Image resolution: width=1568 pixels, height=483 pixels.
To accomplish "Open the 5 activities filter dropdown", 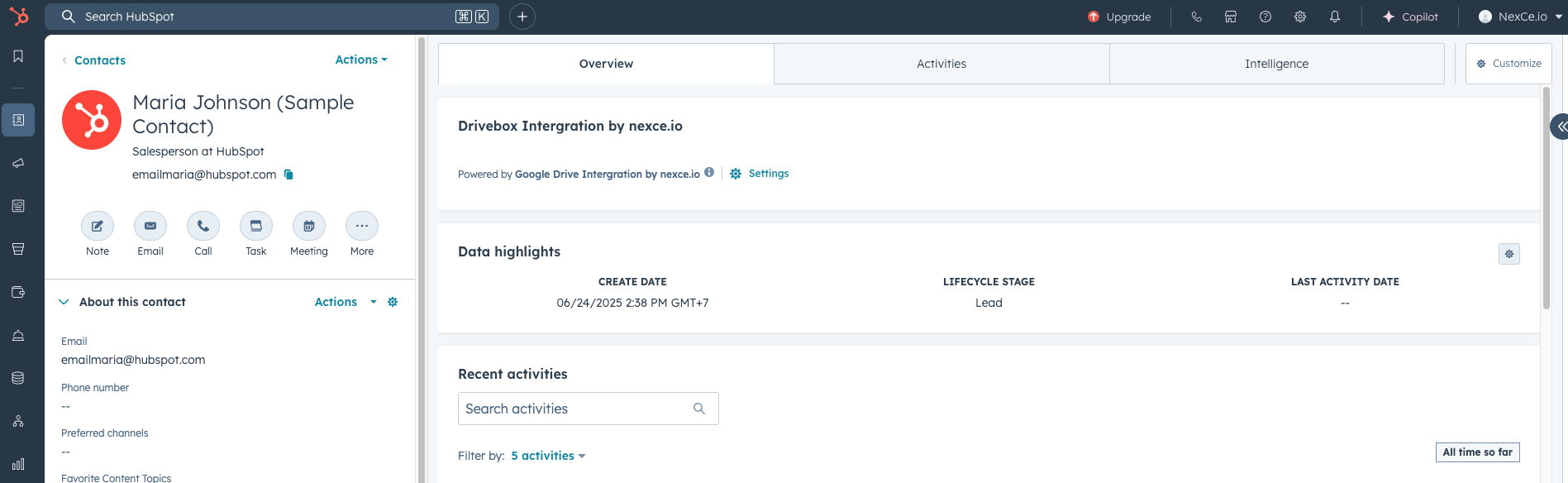I will pos(548,456).
